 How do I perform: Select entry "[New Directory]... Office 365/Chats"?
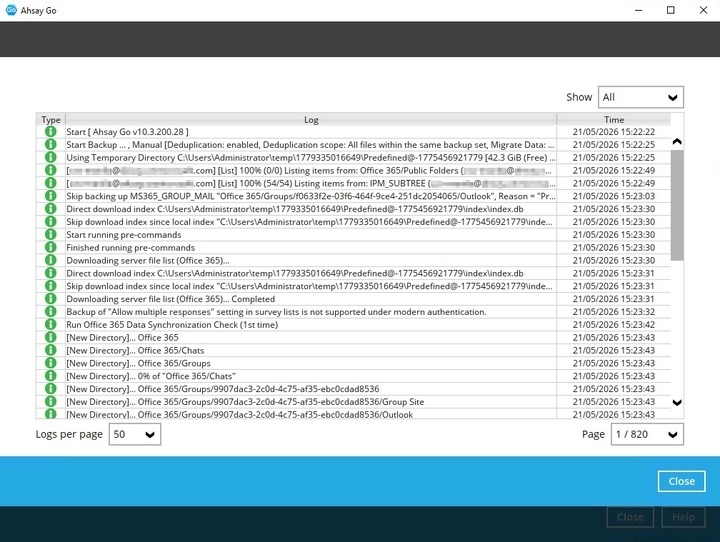(135, 350)
